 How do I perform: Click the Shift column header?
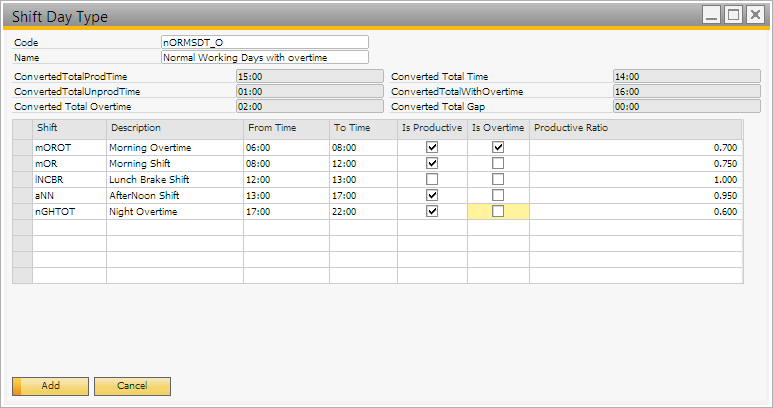pyautogui.click(x=69, y=128)
